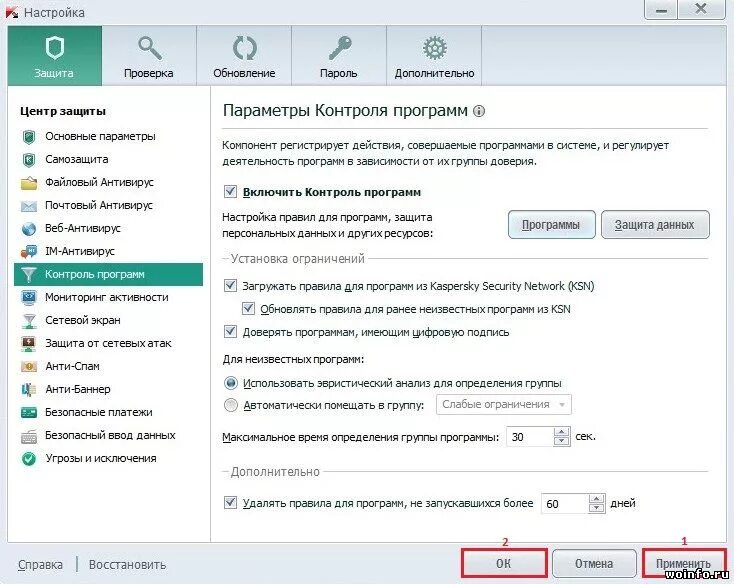Click the Сетевой экран icon
734x584 pixels.
point(29,321)
